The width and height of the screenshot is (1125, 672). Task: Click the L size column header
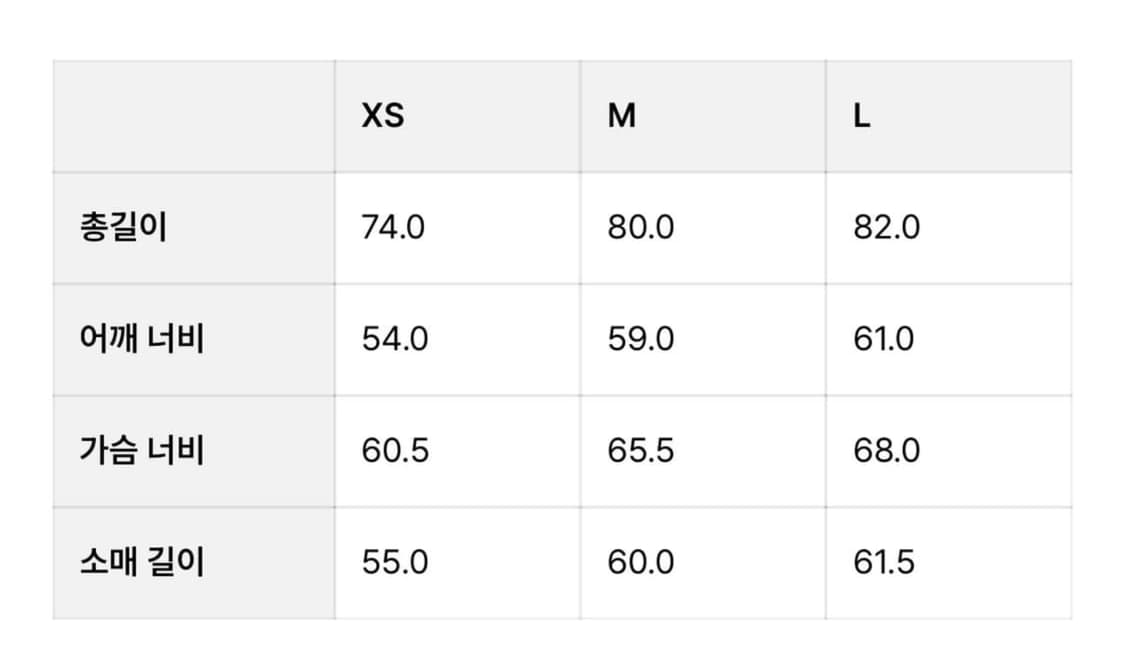coord(862,116)
